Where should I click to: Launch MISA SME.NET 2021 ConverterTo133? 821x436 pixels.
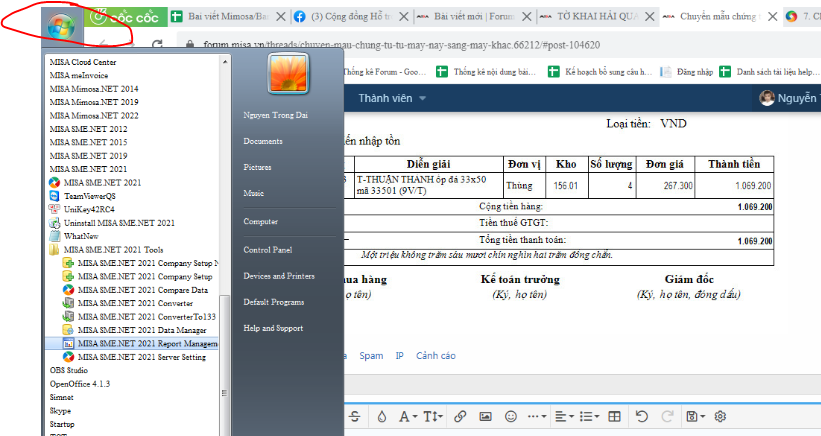point(139,317)
